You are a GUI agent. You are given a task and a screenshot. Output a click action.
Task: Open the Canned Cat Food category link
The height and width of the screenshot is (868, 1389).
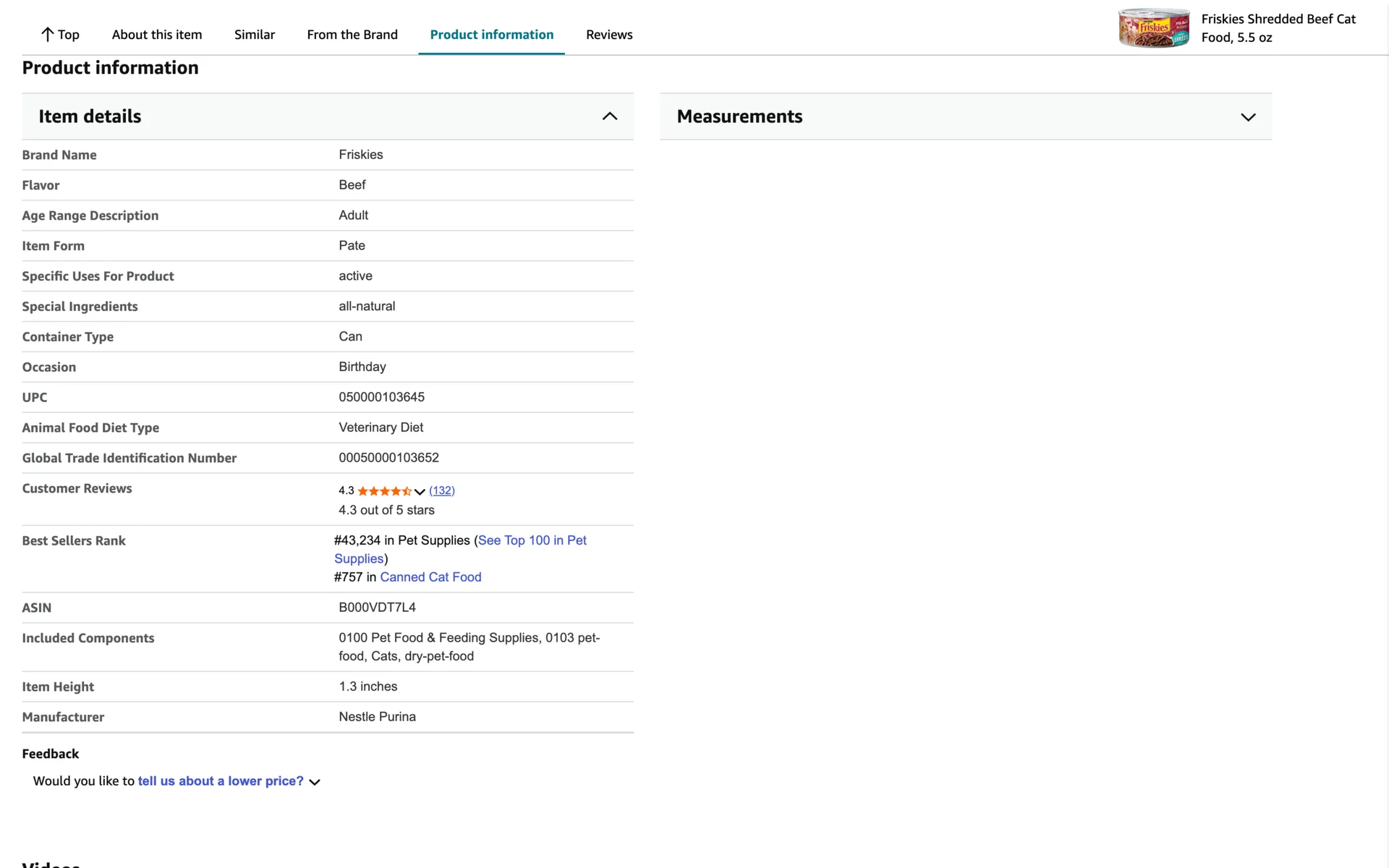(x=430, y=577)
